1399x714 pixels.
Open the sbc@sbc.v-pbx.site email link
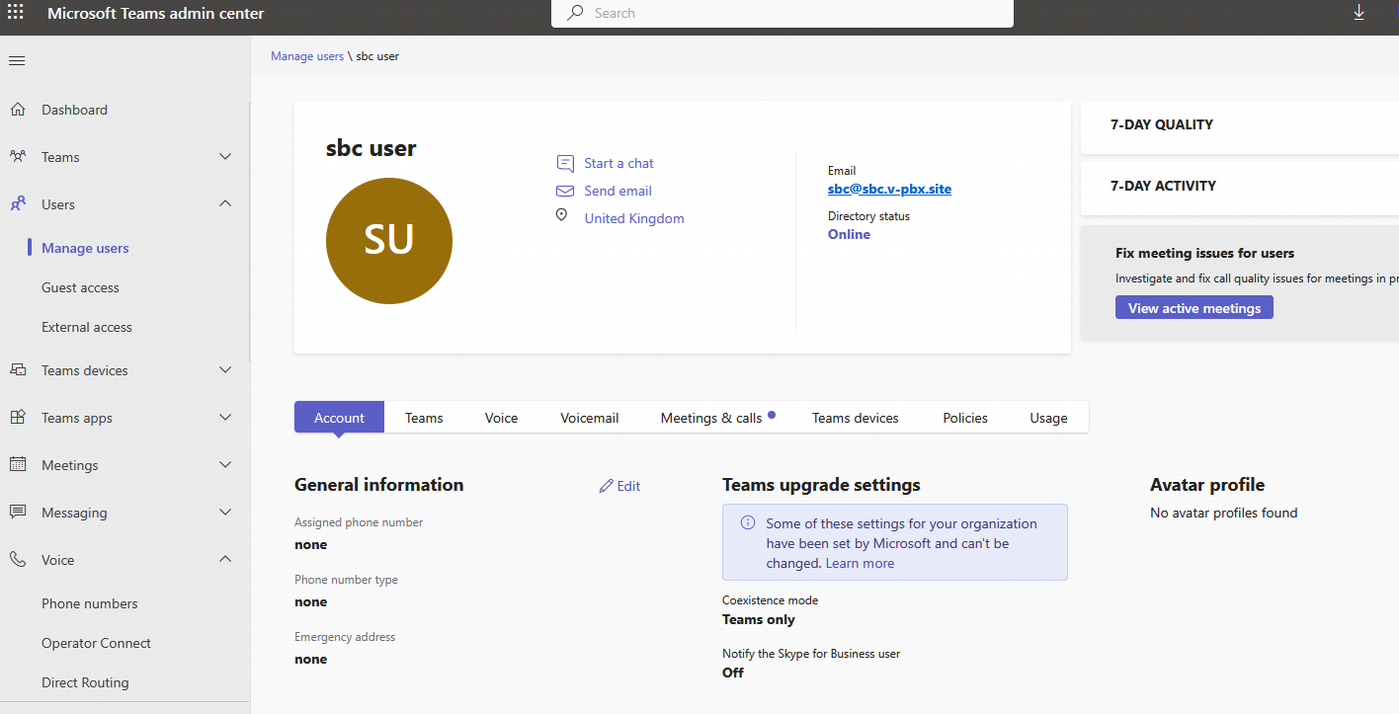pyautogui.click(x=889, y=189)
